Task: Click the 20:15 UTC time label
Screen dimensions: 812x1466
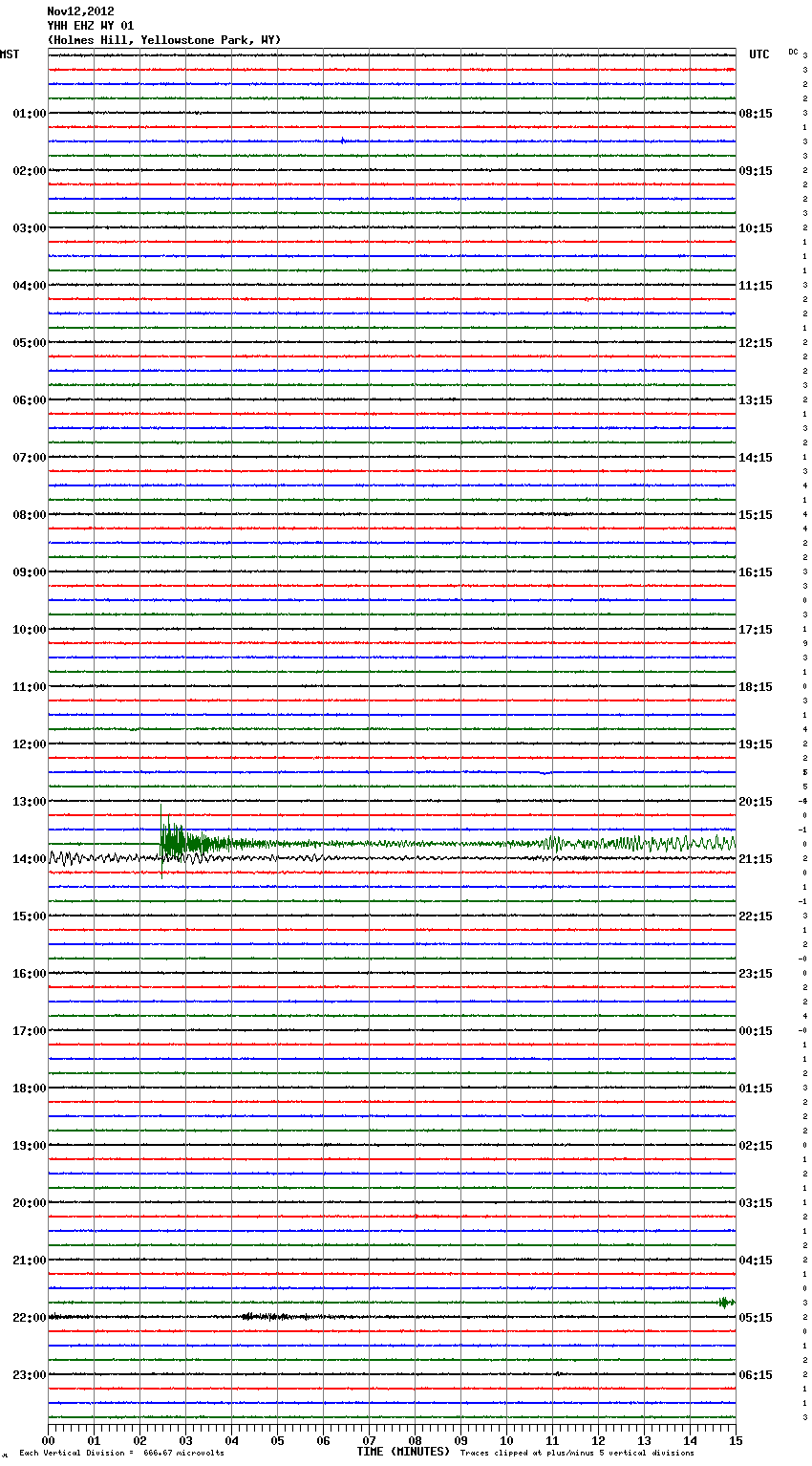Action: tap(756, 802)
